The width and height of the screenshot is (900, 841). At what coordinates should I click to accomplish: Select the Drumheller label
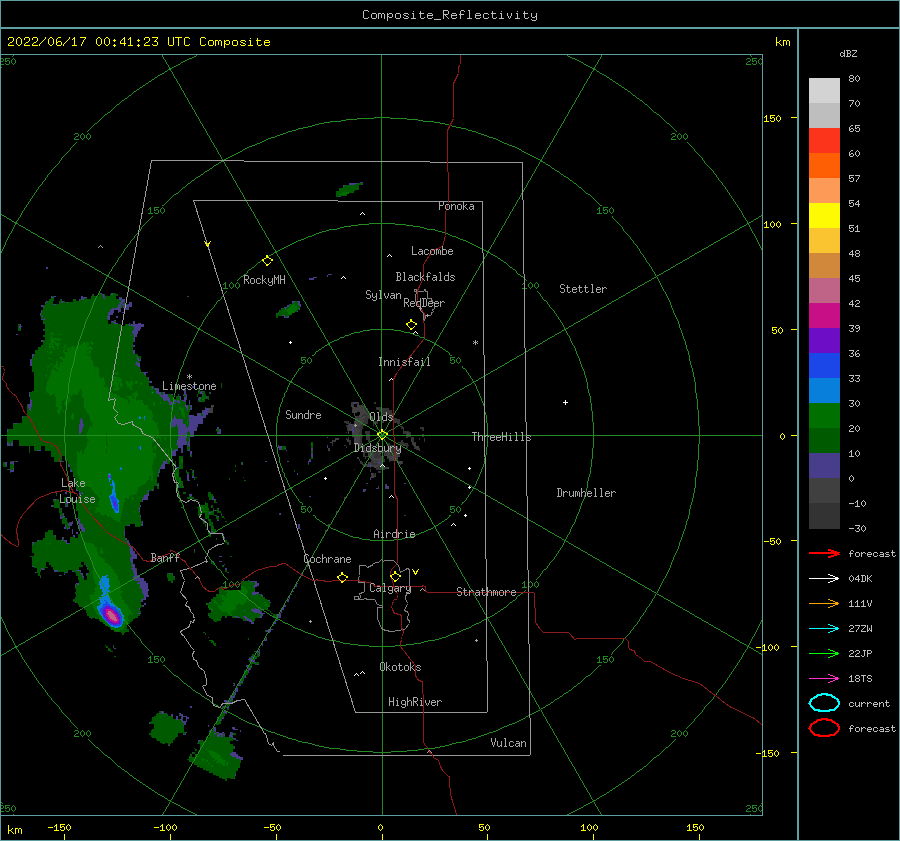[x=586, y=493]
